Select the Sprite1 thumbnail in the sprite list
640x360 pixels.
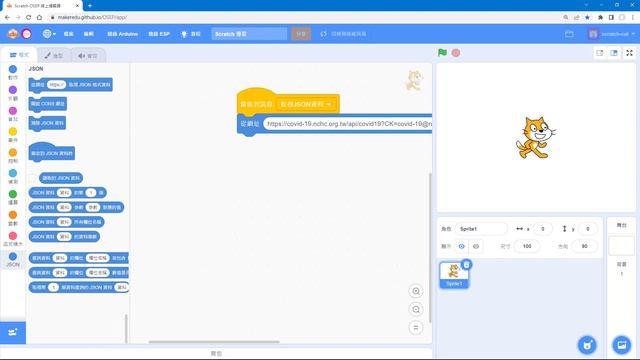click(454, 275)
